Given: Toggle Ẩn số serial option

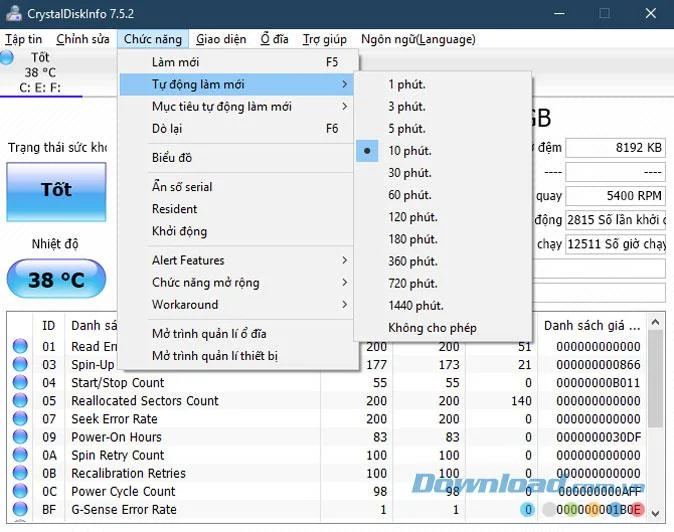Looking at the screenshot, I should (236, 187).
